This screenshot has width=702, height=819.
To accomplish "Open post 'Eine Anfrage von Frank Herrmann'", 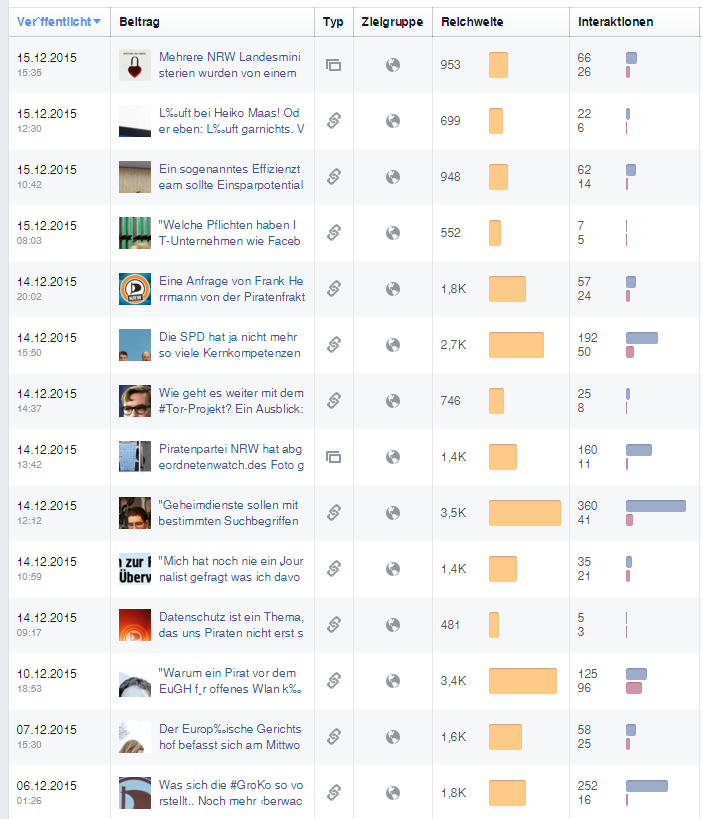I will pyautogui.click(x=231, y=289).
